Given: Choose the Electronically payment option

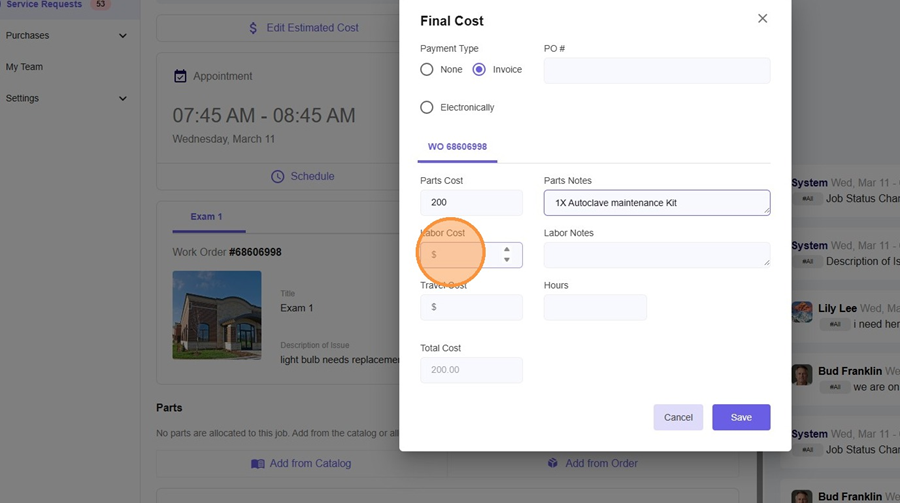Looking at the screenshot, I should click(427, 107).
